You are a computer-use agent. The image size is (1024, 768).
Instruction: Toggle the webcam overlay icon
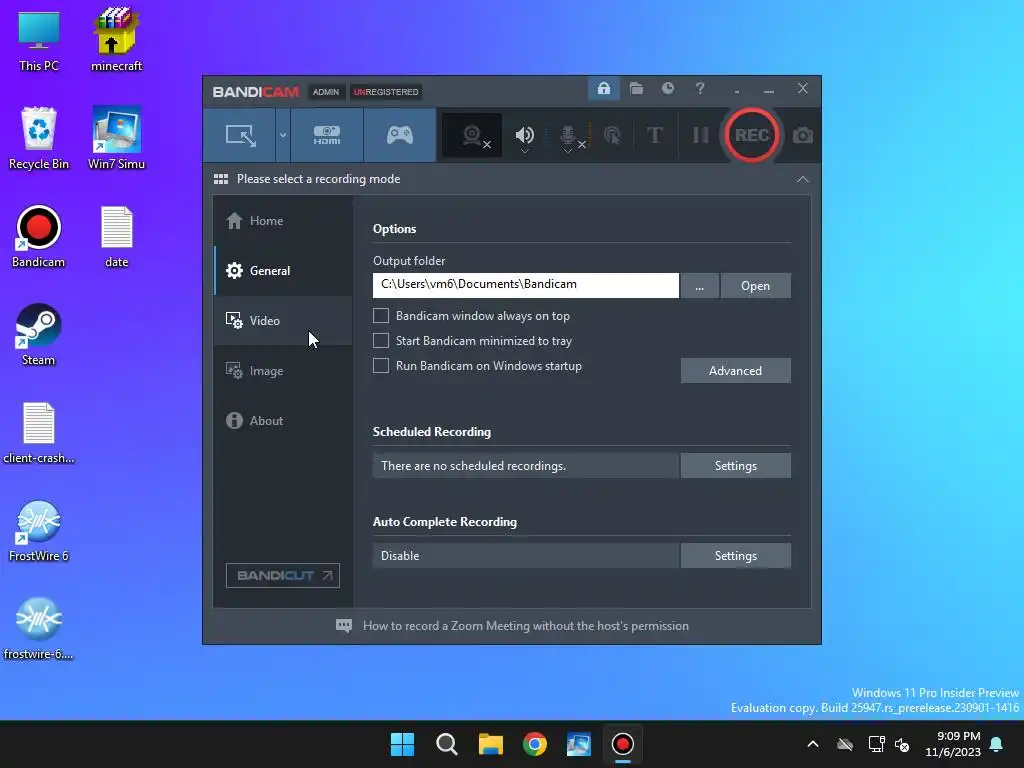(x=472, y=135)
